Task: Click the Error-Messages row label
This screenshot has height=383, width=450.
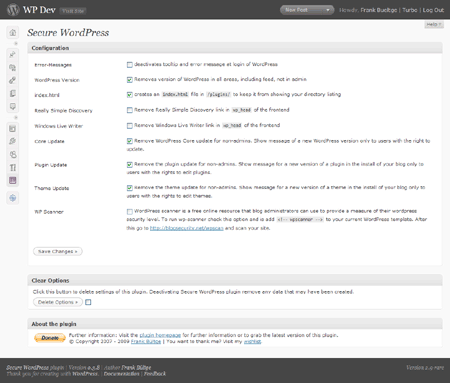Action: click(53, 65)
